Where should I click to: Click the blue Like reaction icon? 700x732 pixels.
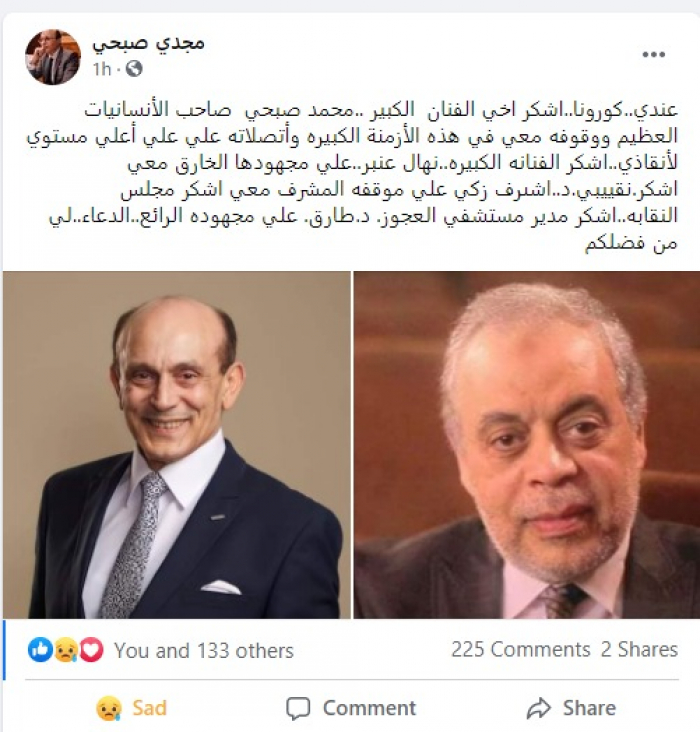(x=40, y=649)
